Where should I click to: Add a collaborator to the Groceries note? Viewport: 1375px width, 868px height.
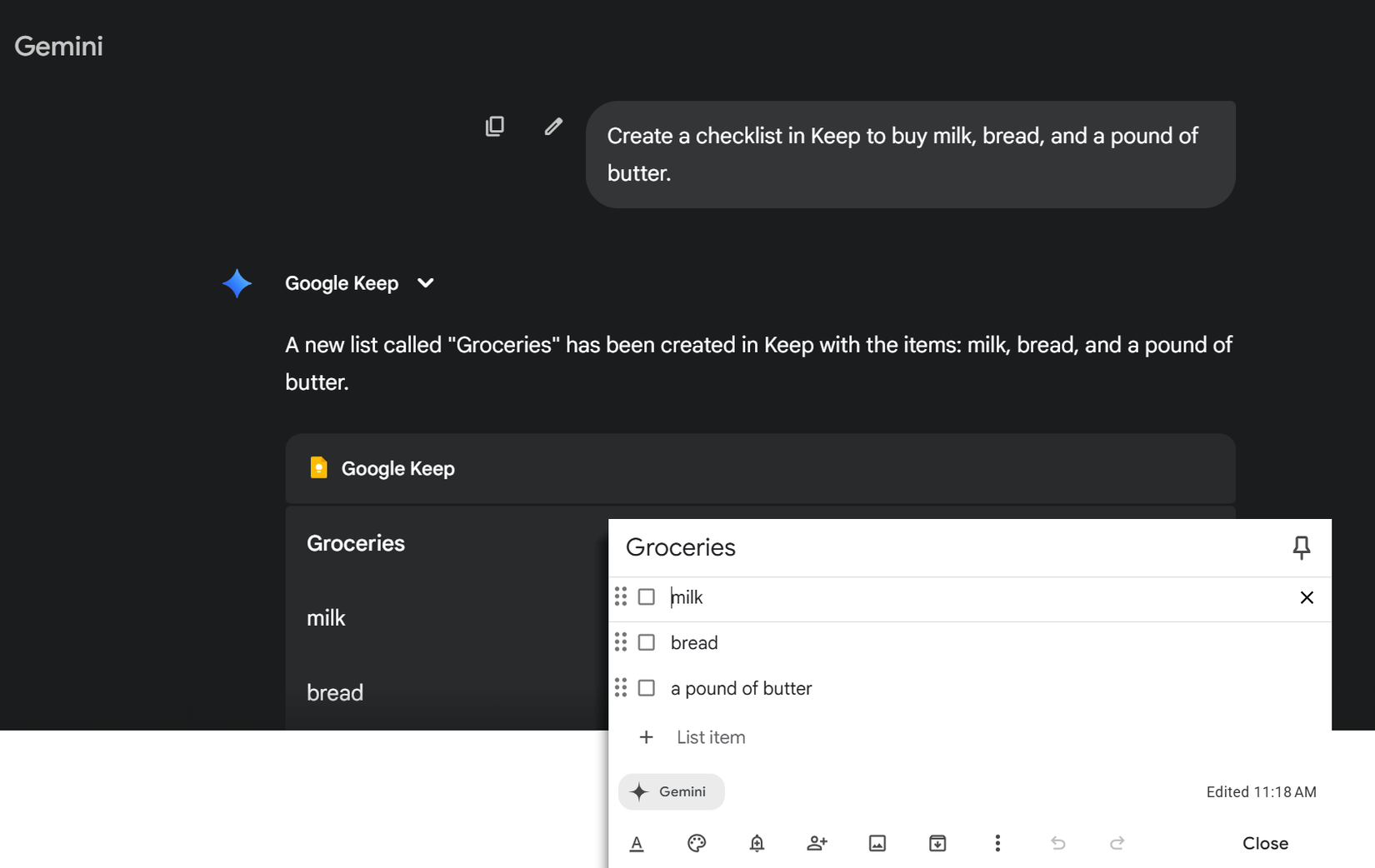(x=817, y=843)
